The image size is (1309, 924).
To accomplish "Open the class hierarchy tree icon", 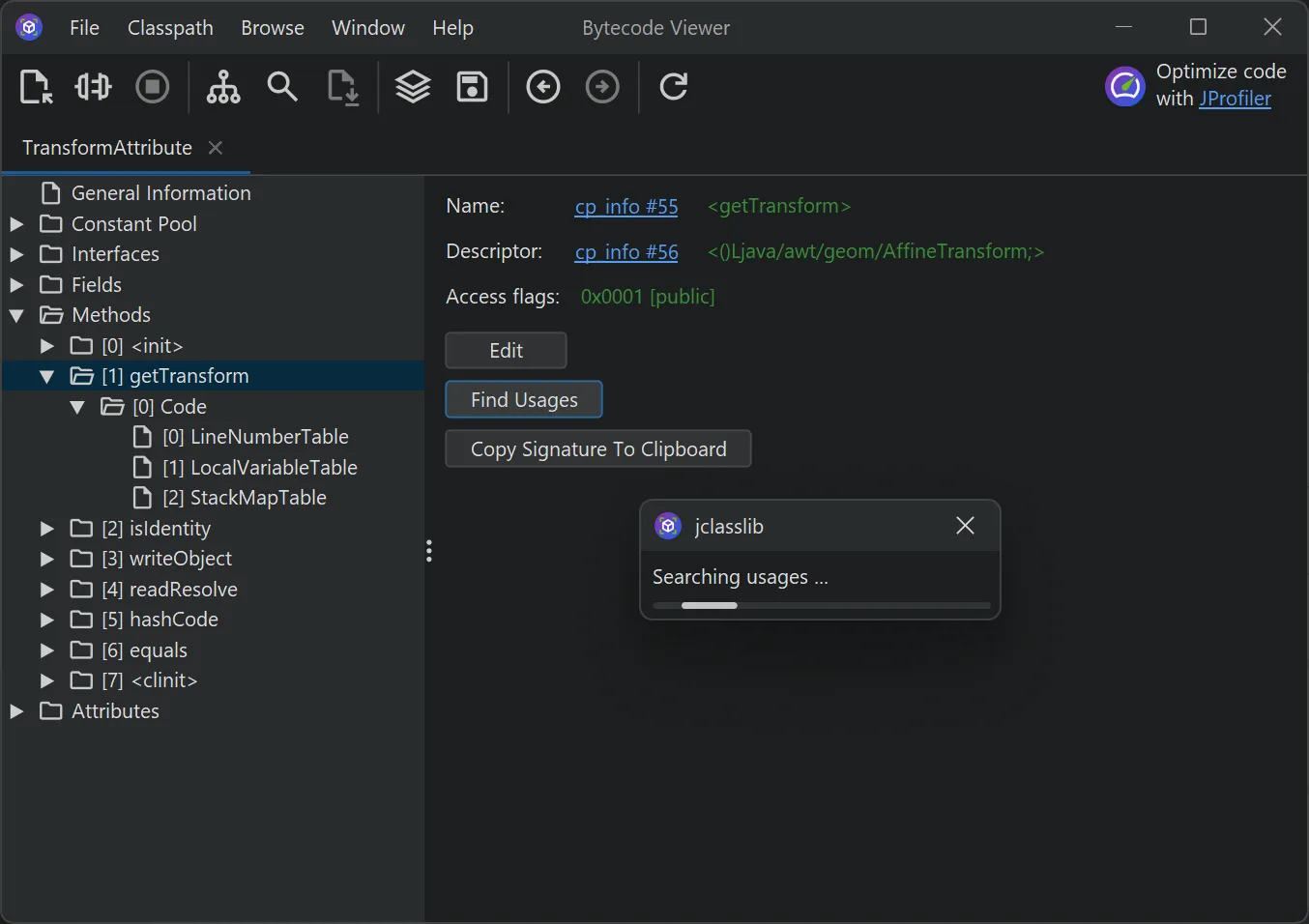I will click(223, 87).
